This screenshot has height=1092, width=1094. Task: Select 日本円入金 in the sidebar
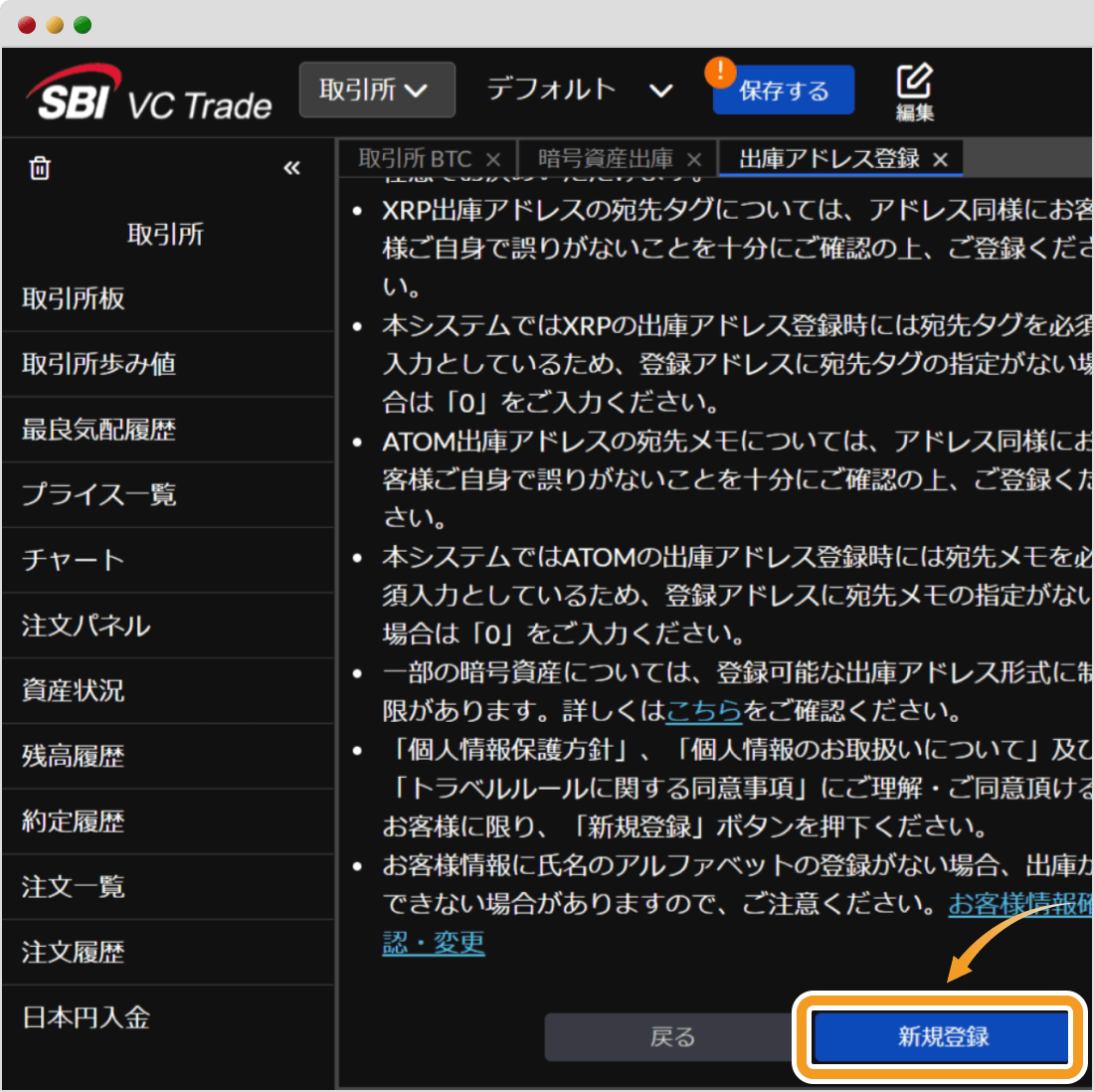click(167, 1018)
